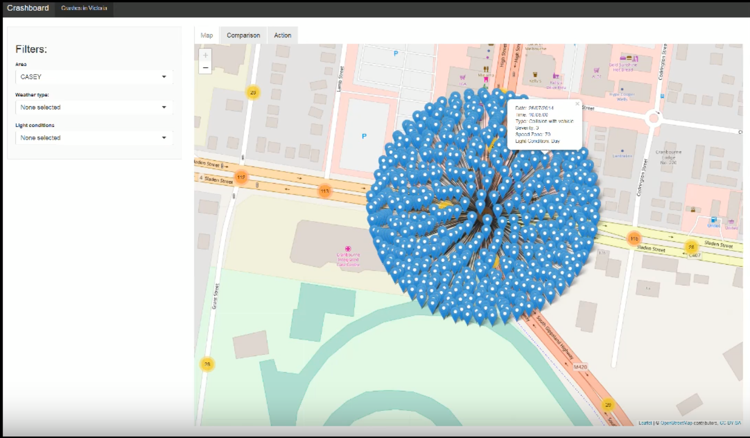This screenshot has height=438, width=750.
Task: Zoom out on the map
Action: click(205, 68)
